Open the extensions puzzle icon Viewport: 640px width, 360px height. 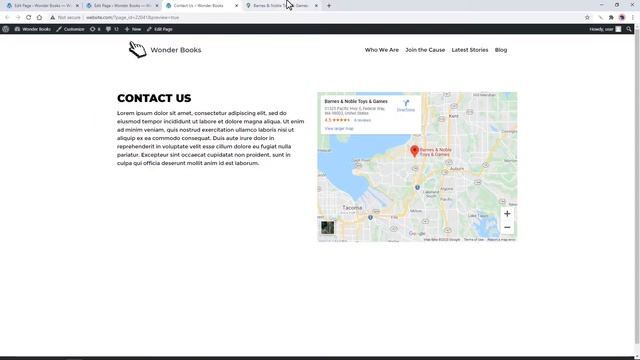tap(611, 18)
